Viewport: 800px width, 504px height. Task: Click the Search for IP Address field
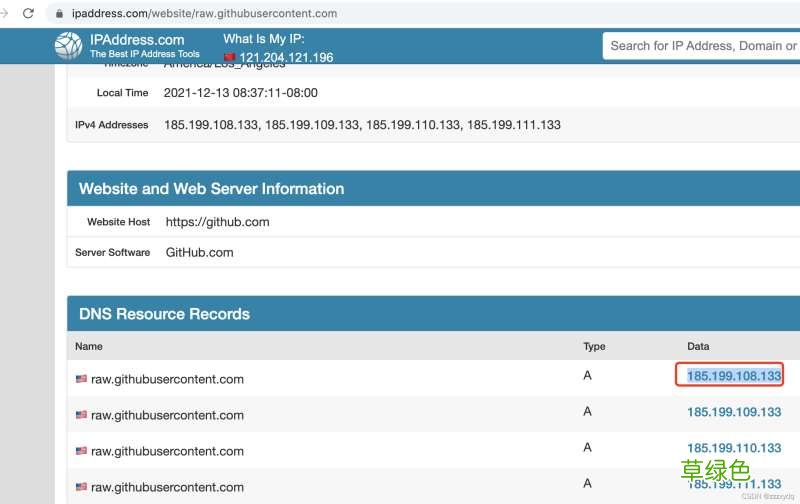pos(702,46)
